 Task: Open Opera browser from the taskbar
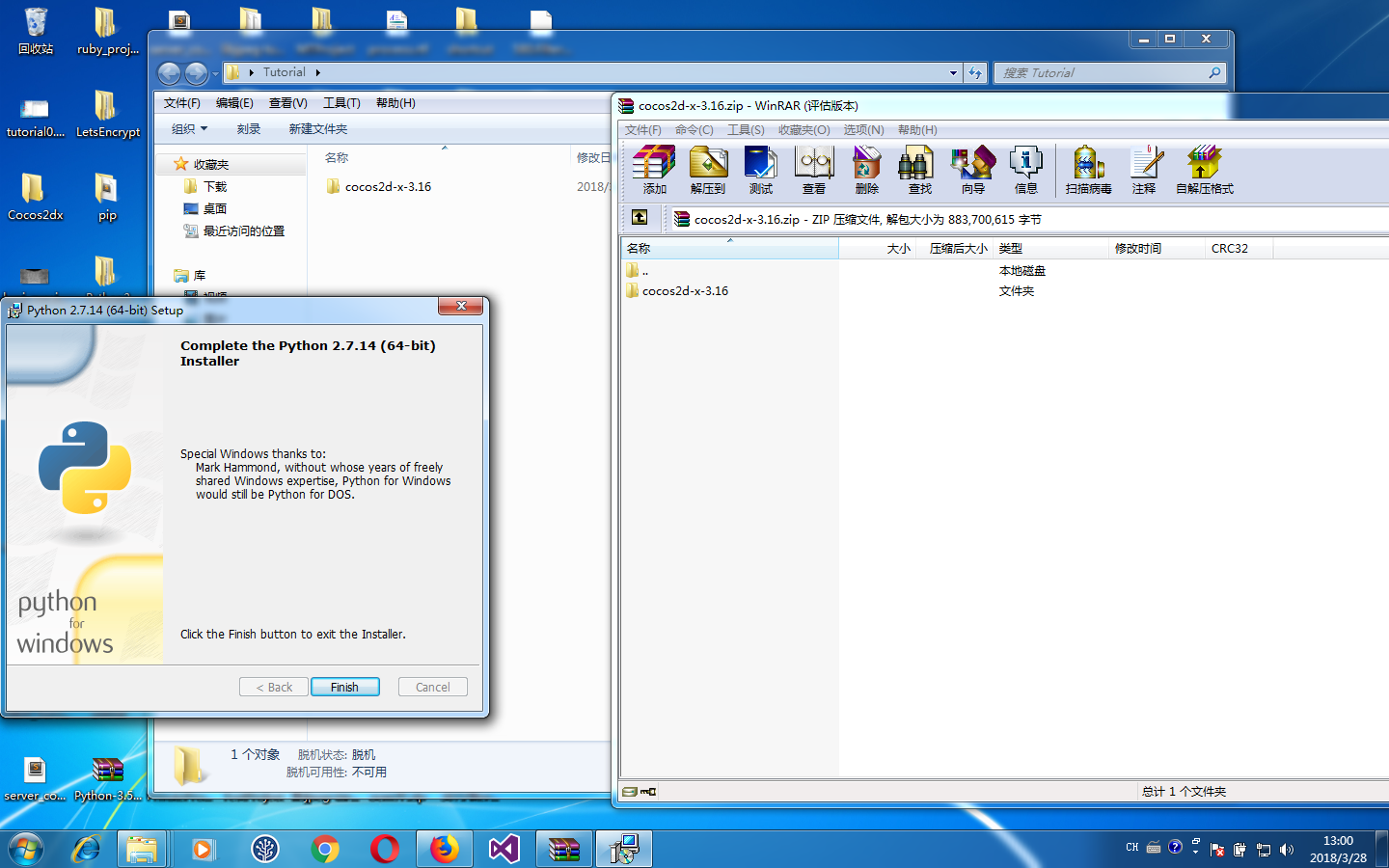click(x=385, y=849)
